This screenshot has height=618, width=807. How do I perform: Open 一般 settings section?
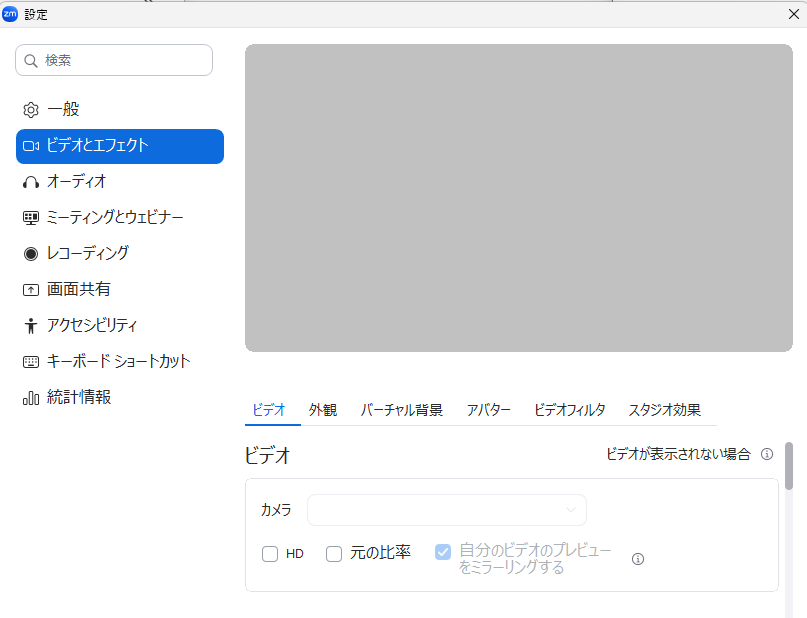click(x=120, y=110)
